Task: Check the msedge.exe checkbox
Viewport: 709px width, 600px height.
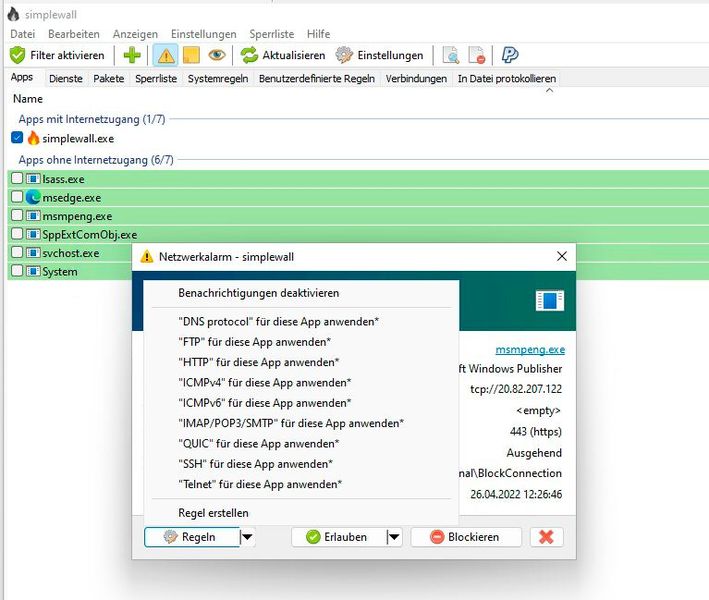Action: click(17, 197)
